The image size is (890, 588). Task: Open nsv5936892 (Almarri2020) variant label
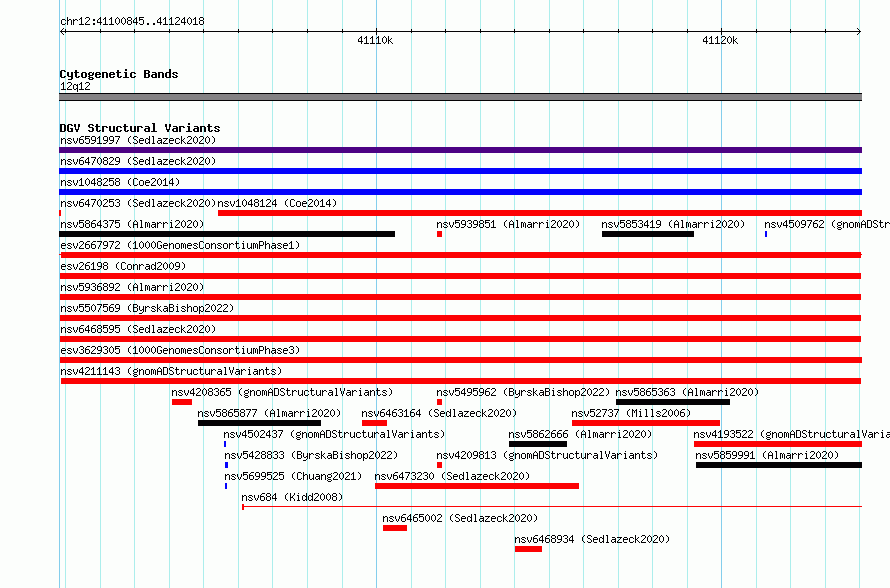click(132, 287)
